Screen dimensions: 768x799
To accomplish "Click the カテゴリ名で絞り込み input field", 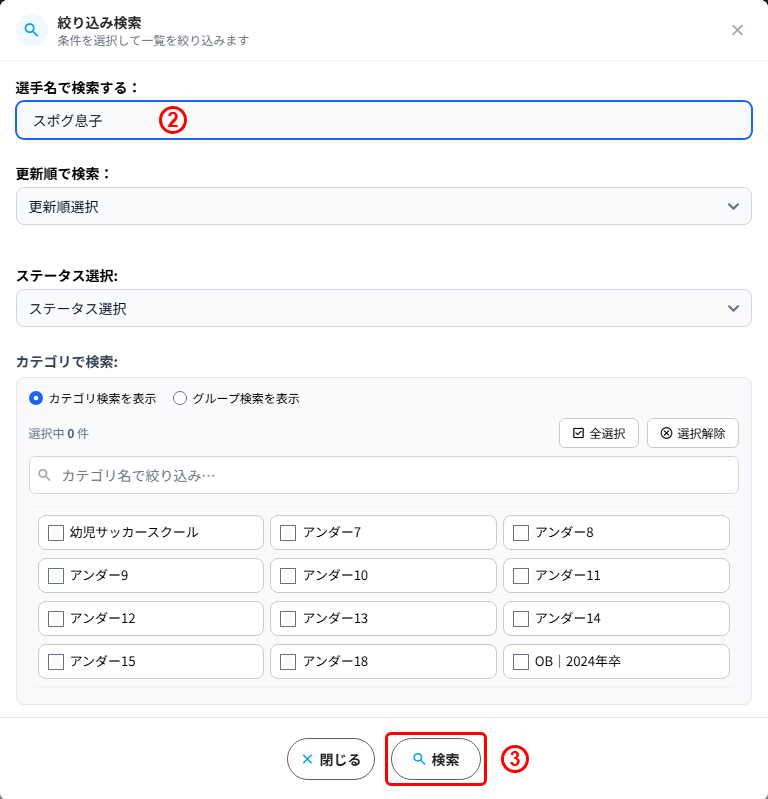I will (x=384, y=475).
